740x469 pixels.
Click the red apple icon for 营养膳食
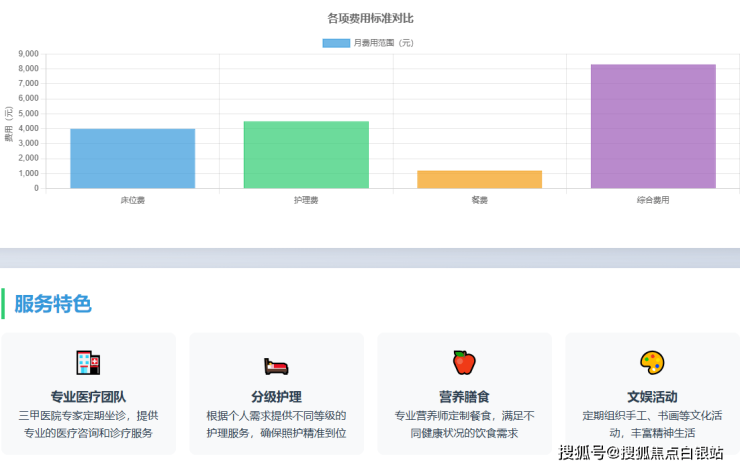coord(464,362)
